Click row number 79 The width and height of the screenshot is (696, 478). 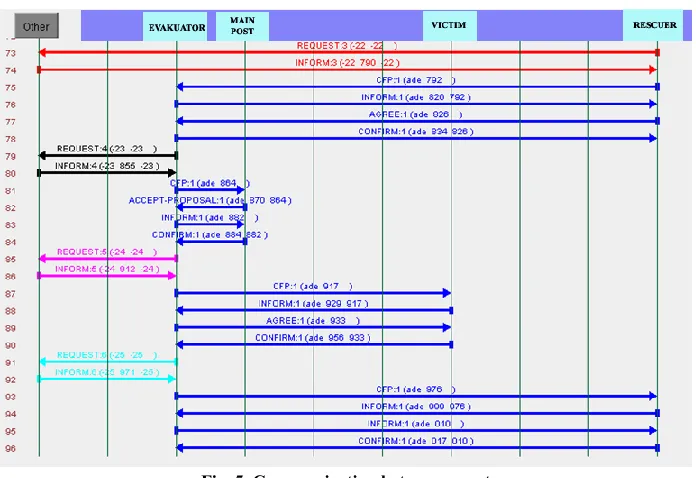[10, 157]
